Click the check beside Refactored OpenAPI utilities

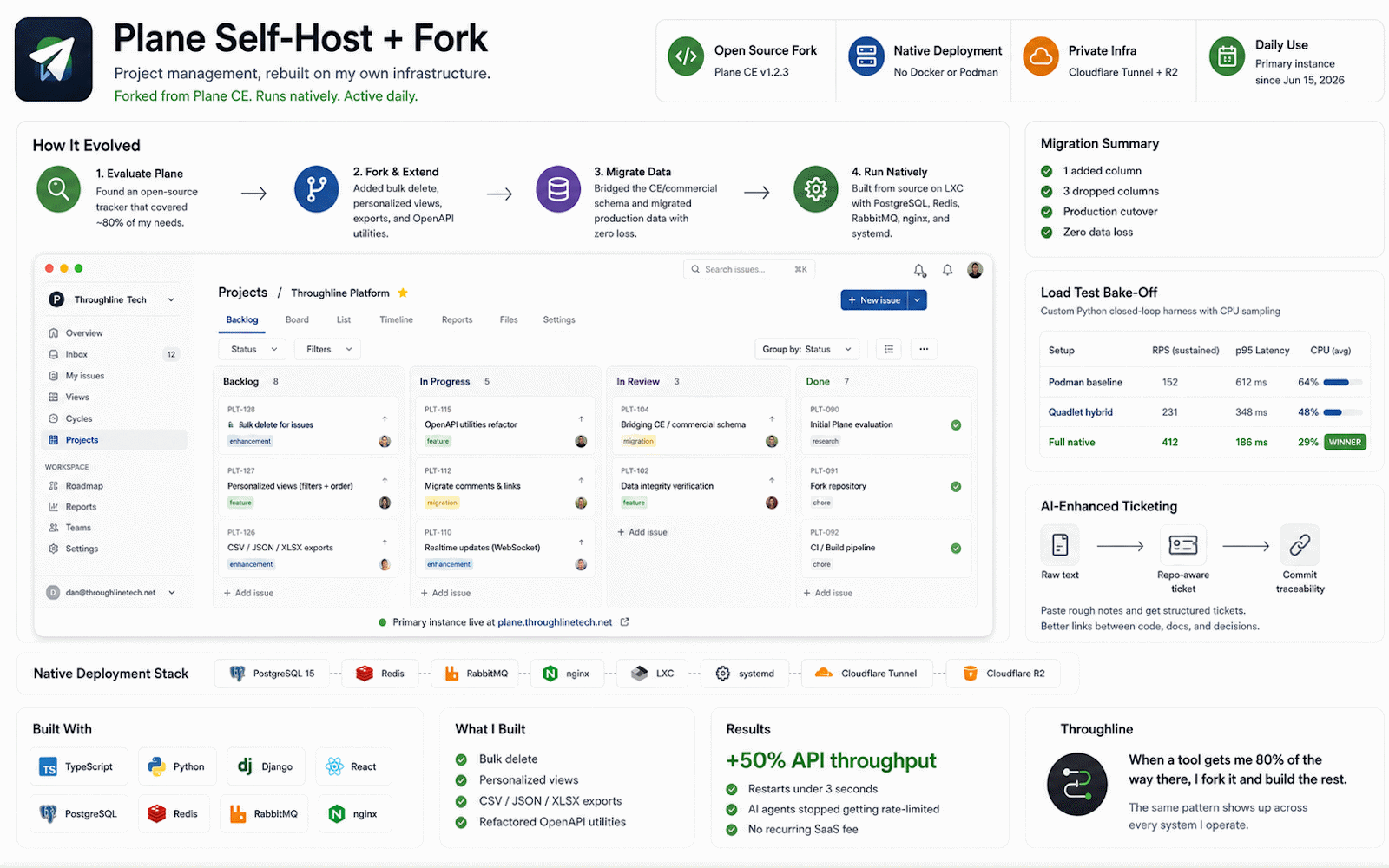pyautogui.click(x=461, y=822)
